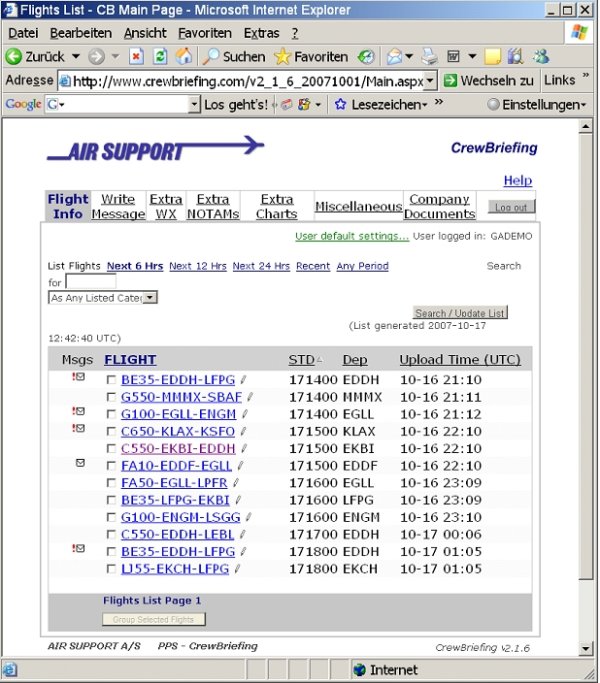Refresh the page with the green arrows icon
600x683 pixels.
pos(160,57)
